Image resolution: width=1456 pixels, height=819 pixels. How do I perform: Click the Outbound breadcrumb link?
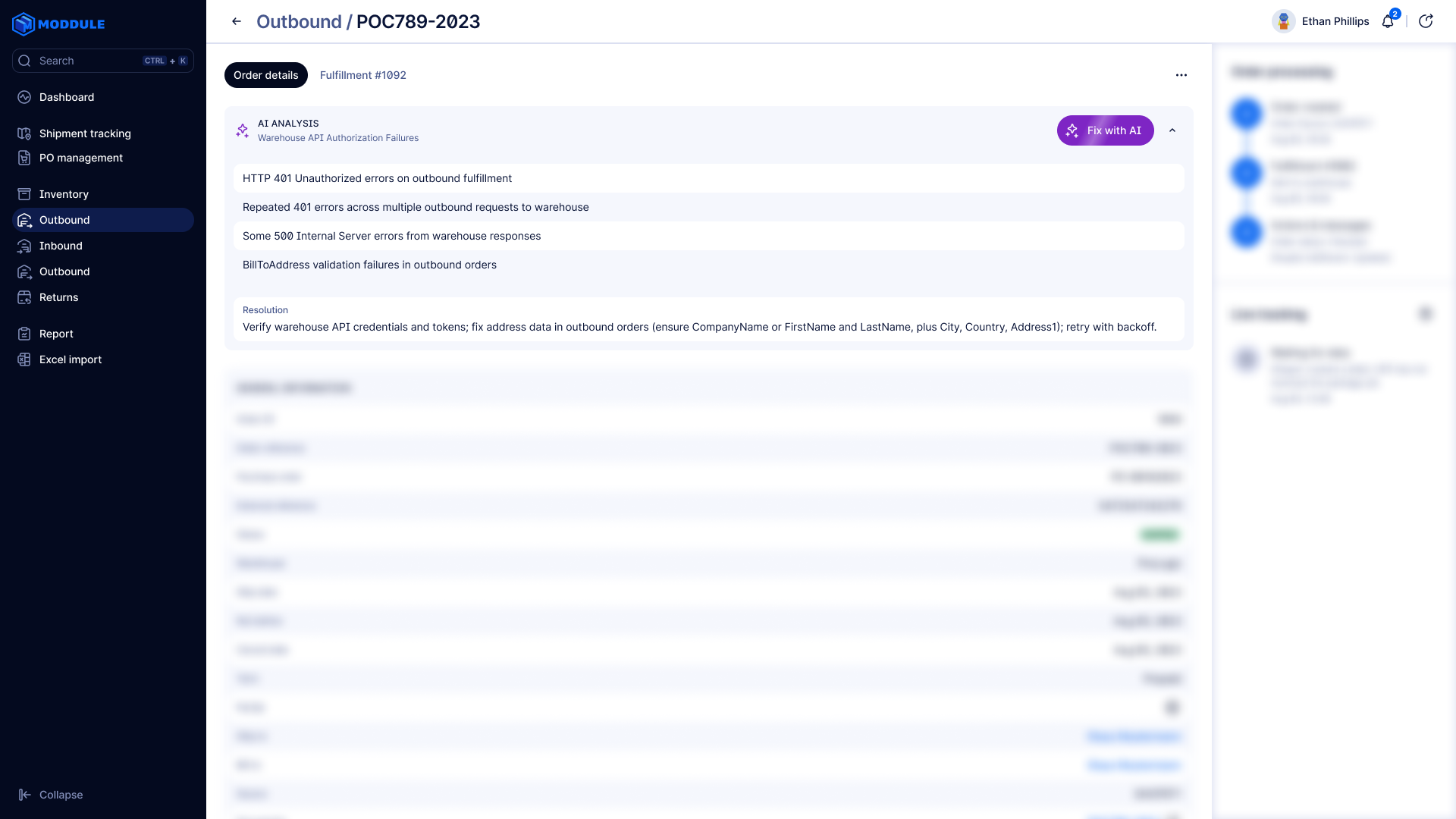tap(299, 21)
